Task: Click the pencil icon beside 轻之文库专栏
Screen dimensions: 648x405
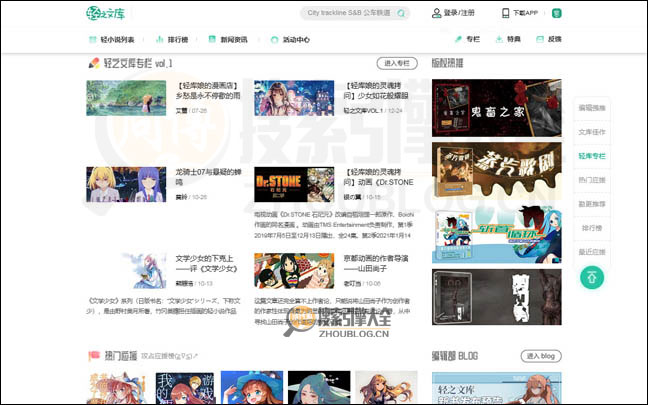Action: click(94, 63)
